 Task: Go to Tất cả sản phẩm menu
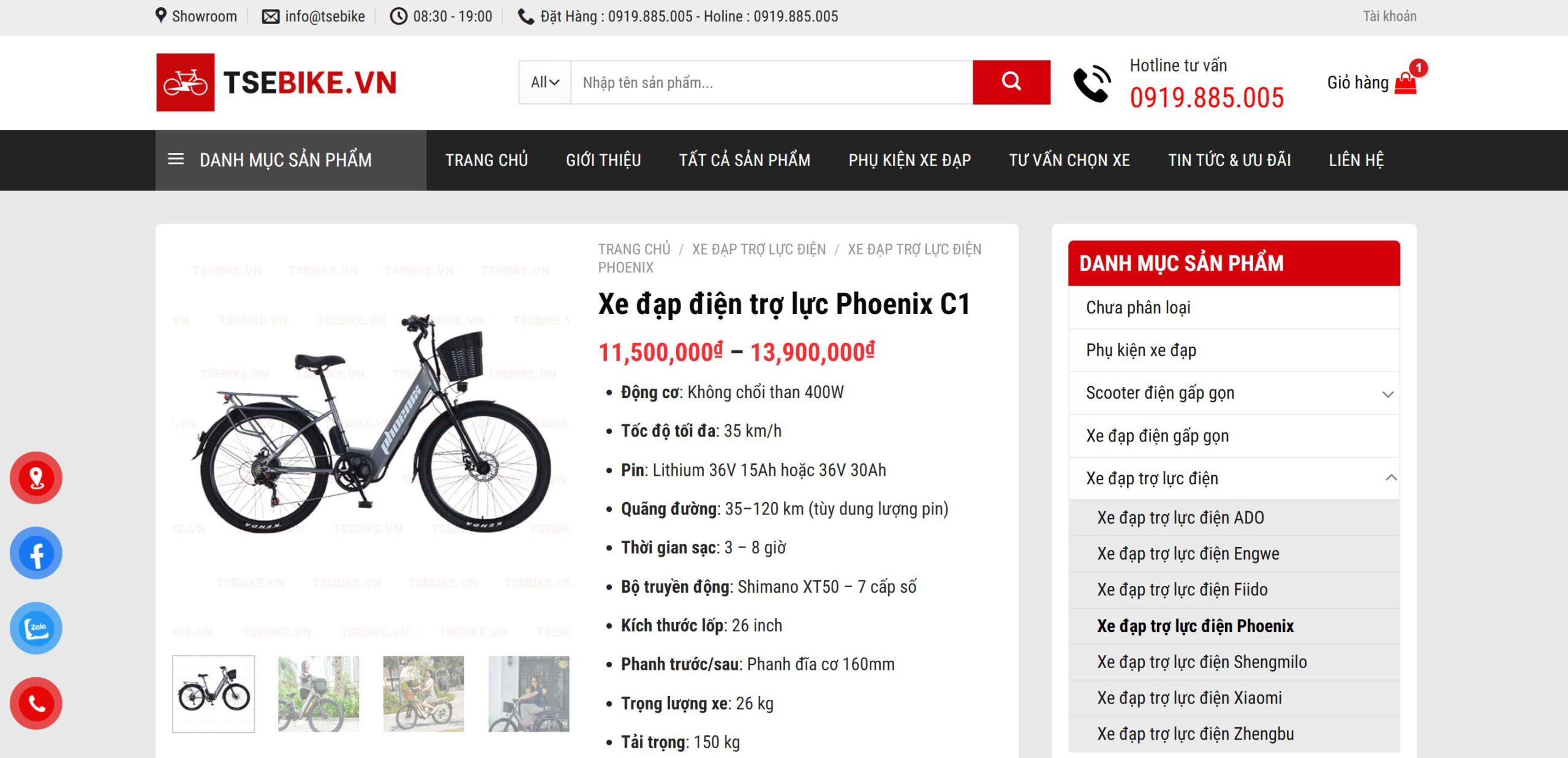click(744, 160)
